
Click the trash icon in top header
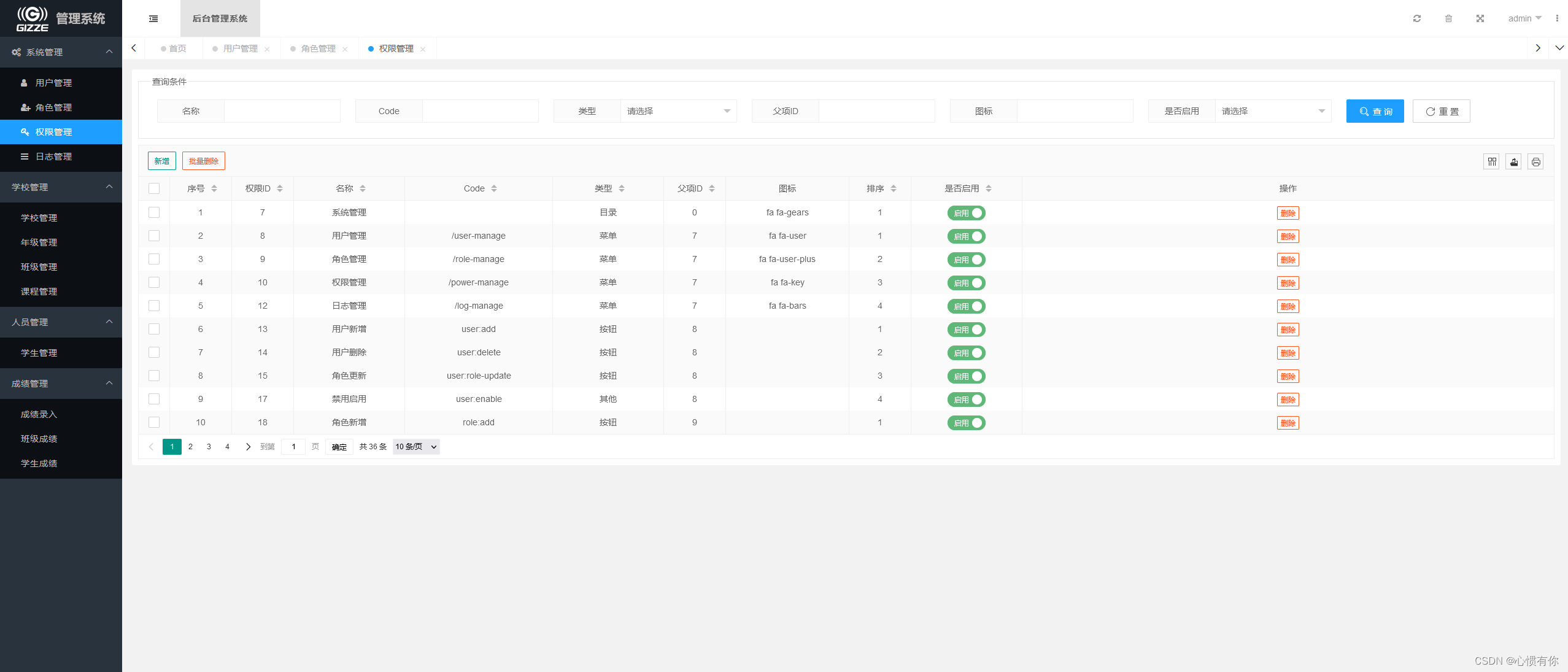[1448, 18]
